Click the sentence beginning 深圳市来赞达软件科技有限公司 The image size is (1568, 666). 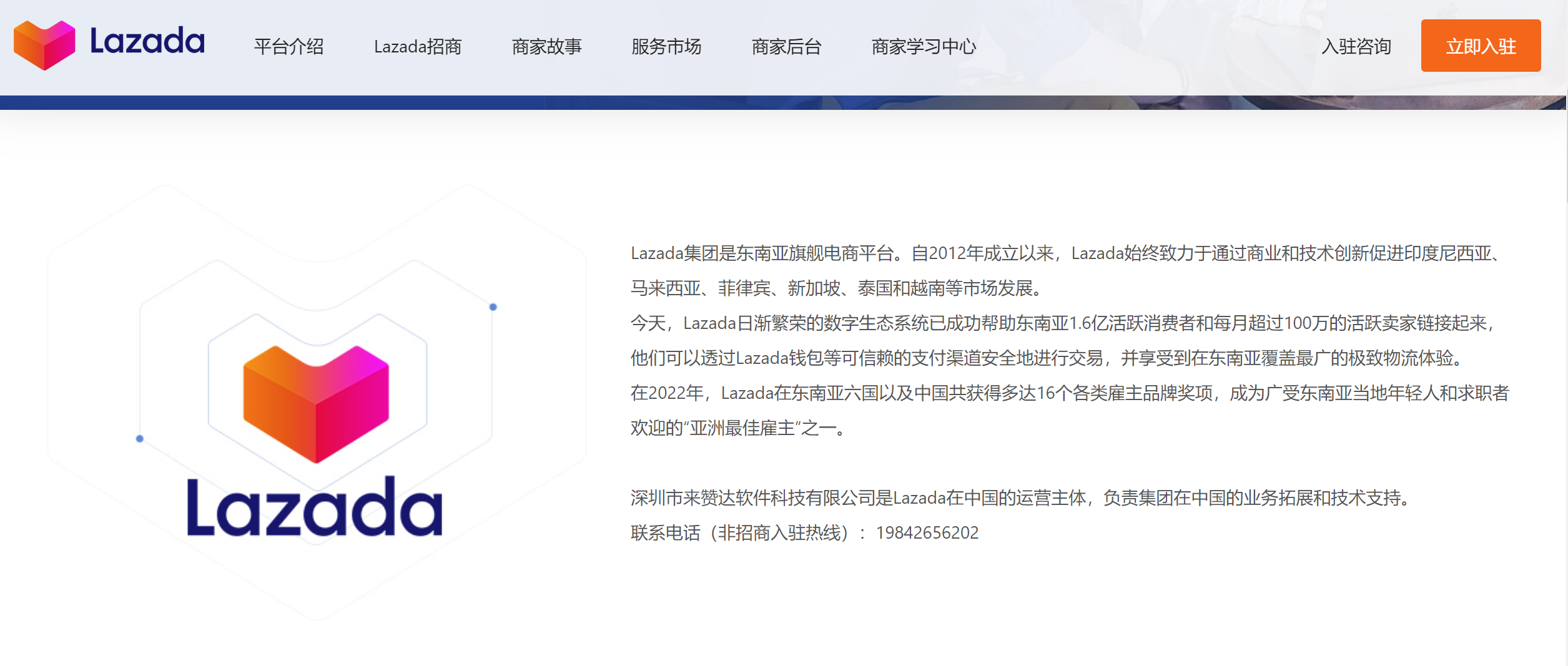point(1021,497)
